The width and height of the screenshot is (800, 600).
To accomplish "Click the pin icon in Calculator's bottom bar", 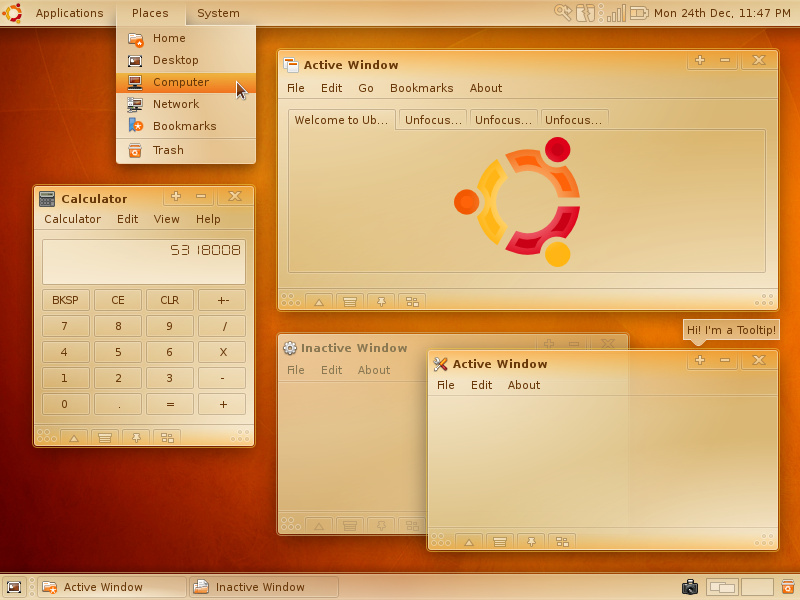I will [x=135, y=437].
